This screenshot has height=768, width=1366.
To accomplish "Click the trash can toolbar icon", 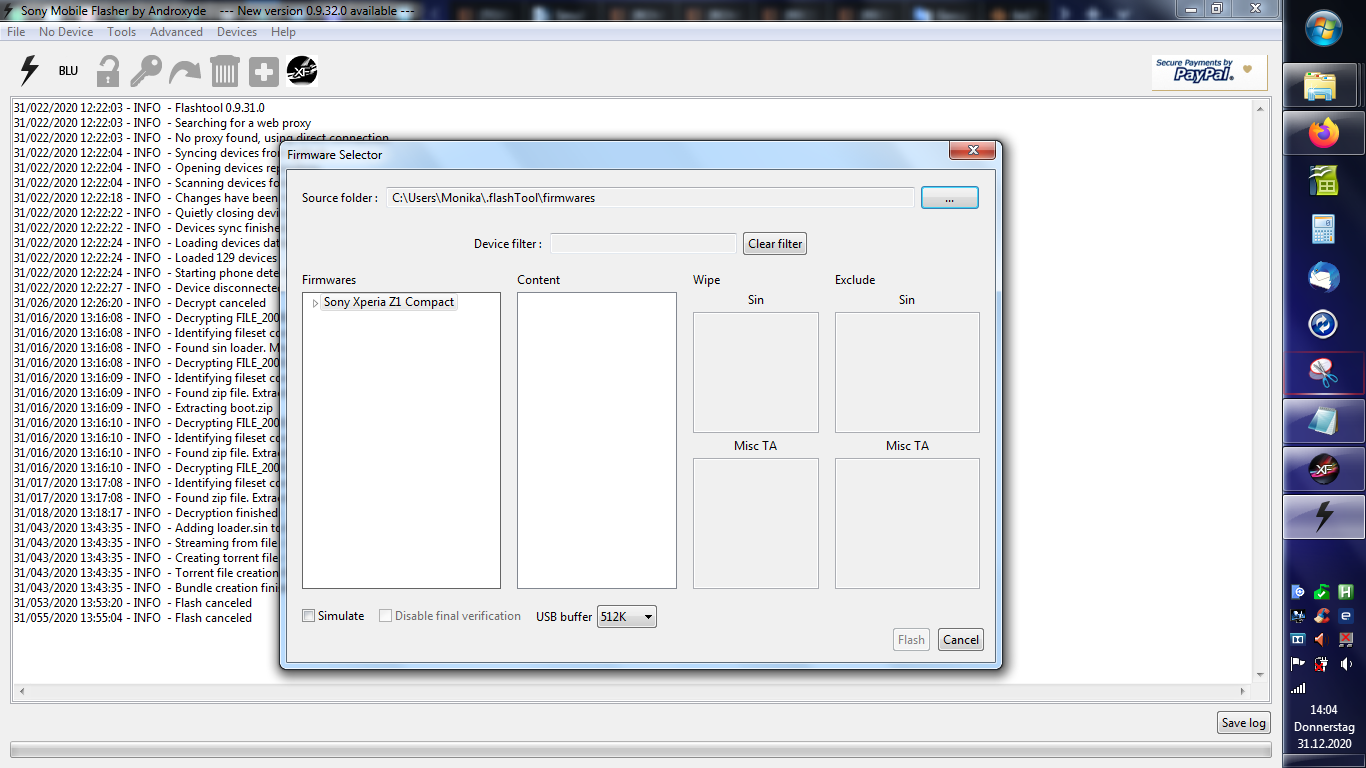I will click(225, 71).
